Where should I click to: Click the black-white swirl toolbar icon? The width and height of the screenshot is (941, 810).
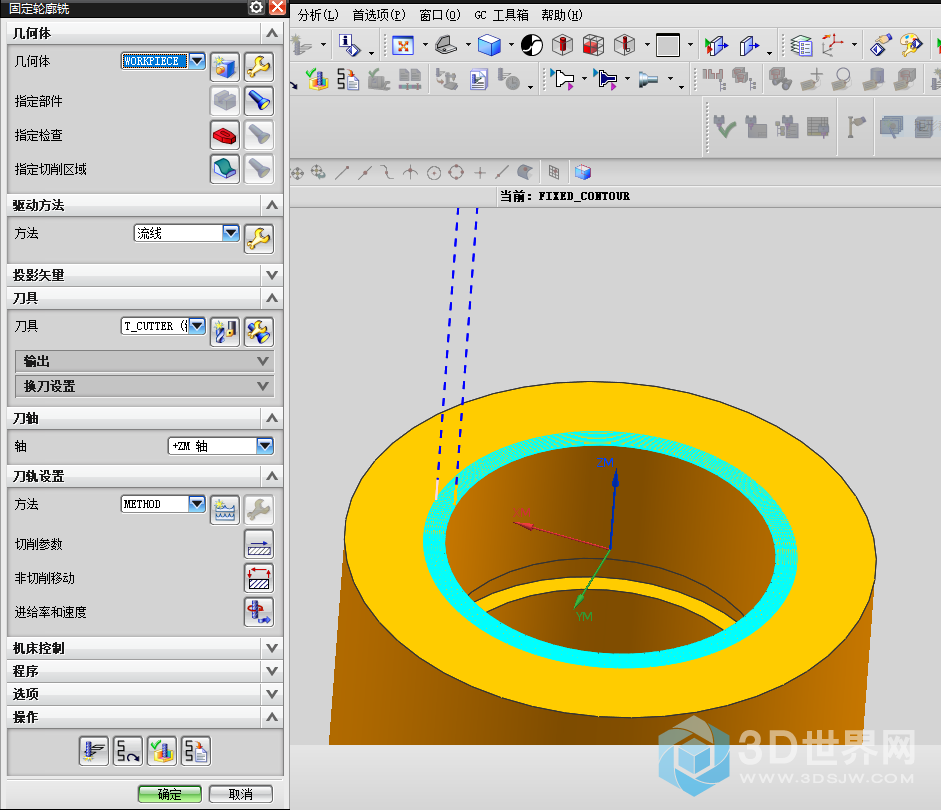[x=532, y=45]
